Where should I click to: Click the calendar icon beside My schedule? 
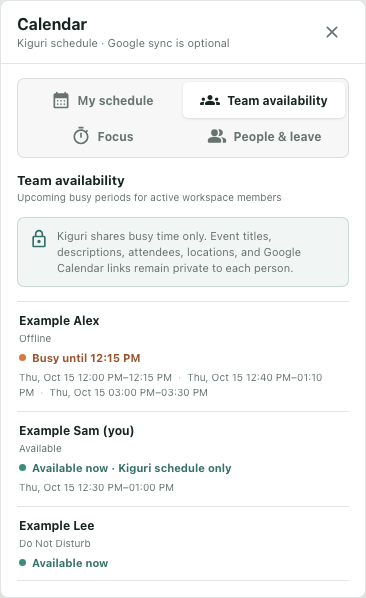click(61, 100)
